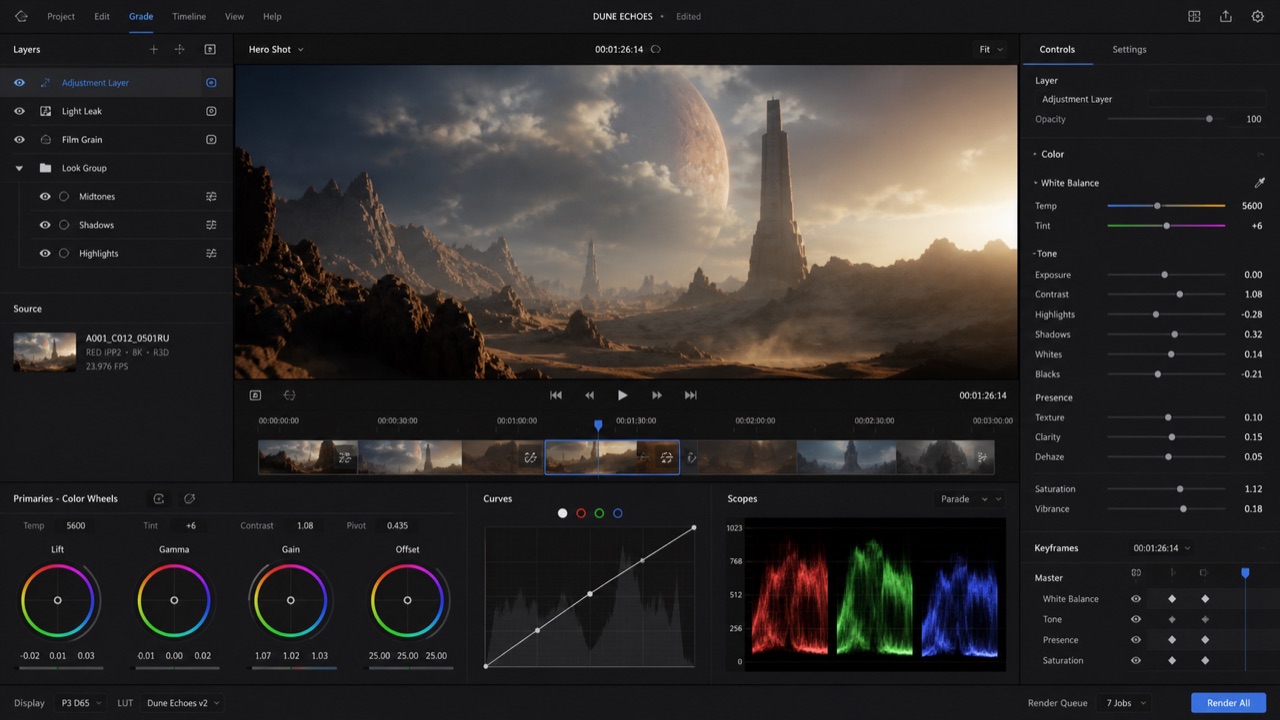This screenshot has height=720, width=1280.
Task: Open the layout grid icon in top bar
Action: (1194, 16)
